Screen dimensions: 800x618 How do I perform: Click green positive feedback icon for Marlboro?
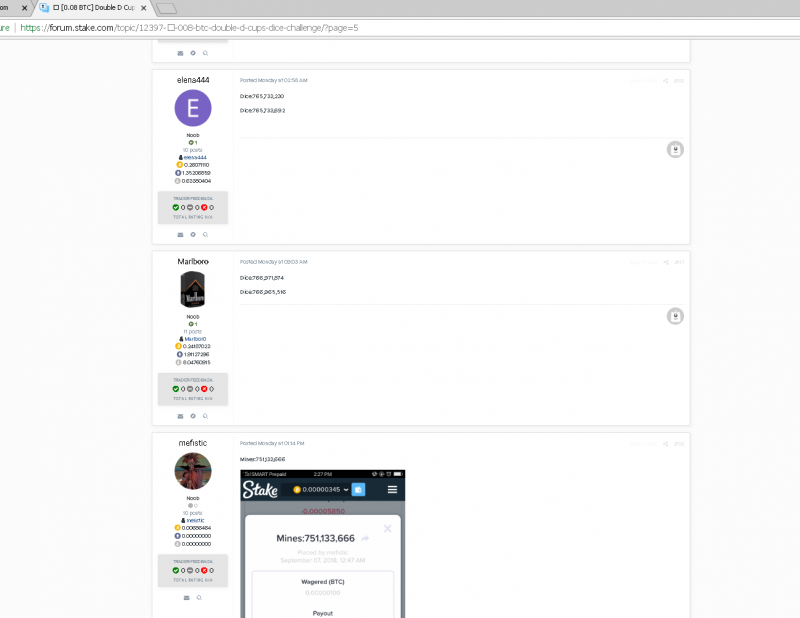tap(176, 389)
